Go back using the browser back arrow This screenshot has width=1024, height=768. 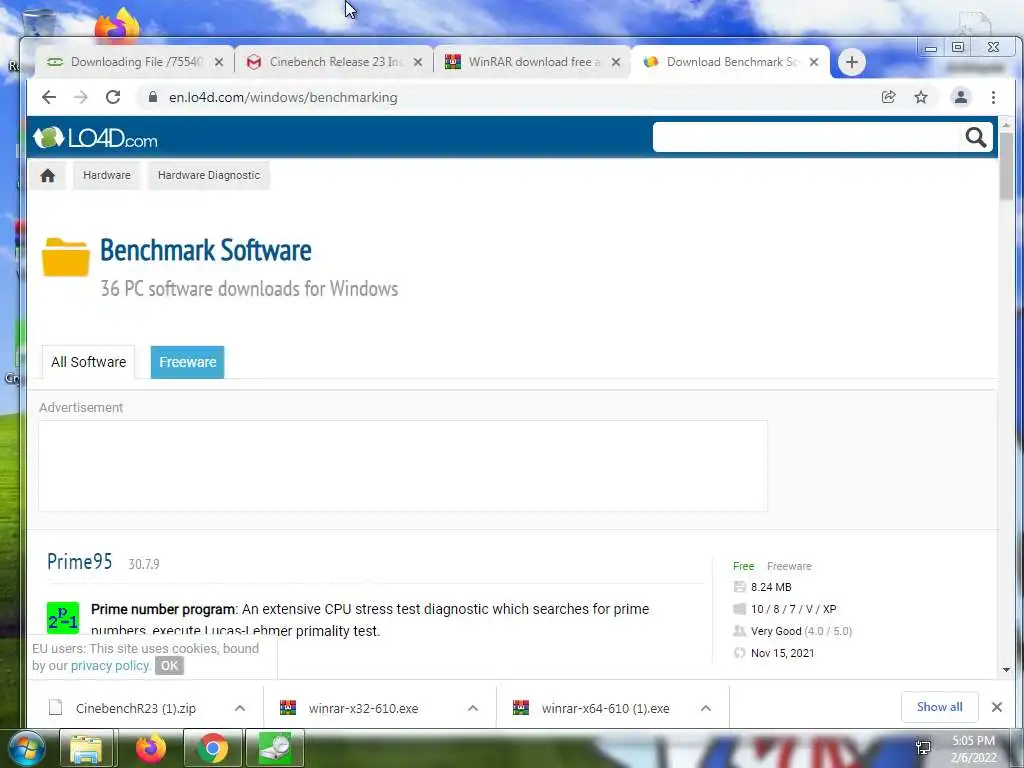(x=49, y=97)
